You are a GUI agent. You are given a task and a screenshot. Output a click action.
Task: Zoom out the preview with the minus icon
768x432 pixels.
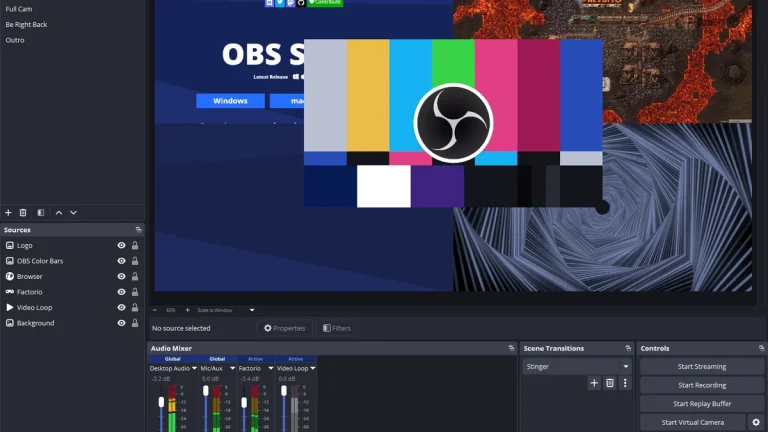pyautogui.click(x=155, y=310)
